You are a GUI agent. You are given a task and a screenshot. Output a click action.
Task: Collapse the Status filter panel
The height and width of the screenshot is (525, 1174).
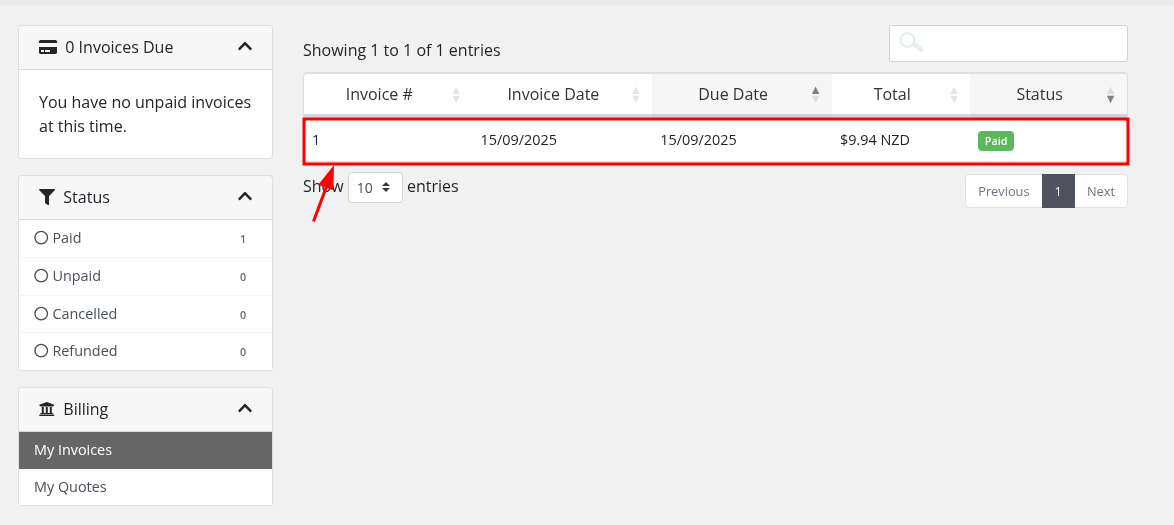pyautogui.click(x=245, y=197)
